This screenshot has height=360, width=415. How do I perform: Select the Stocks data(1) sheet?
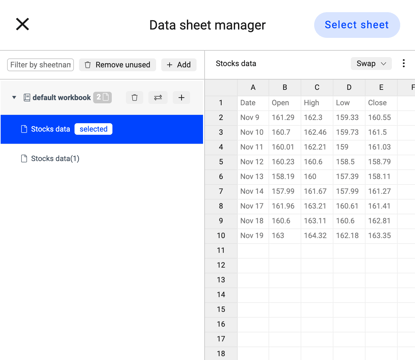coord(102,159)
